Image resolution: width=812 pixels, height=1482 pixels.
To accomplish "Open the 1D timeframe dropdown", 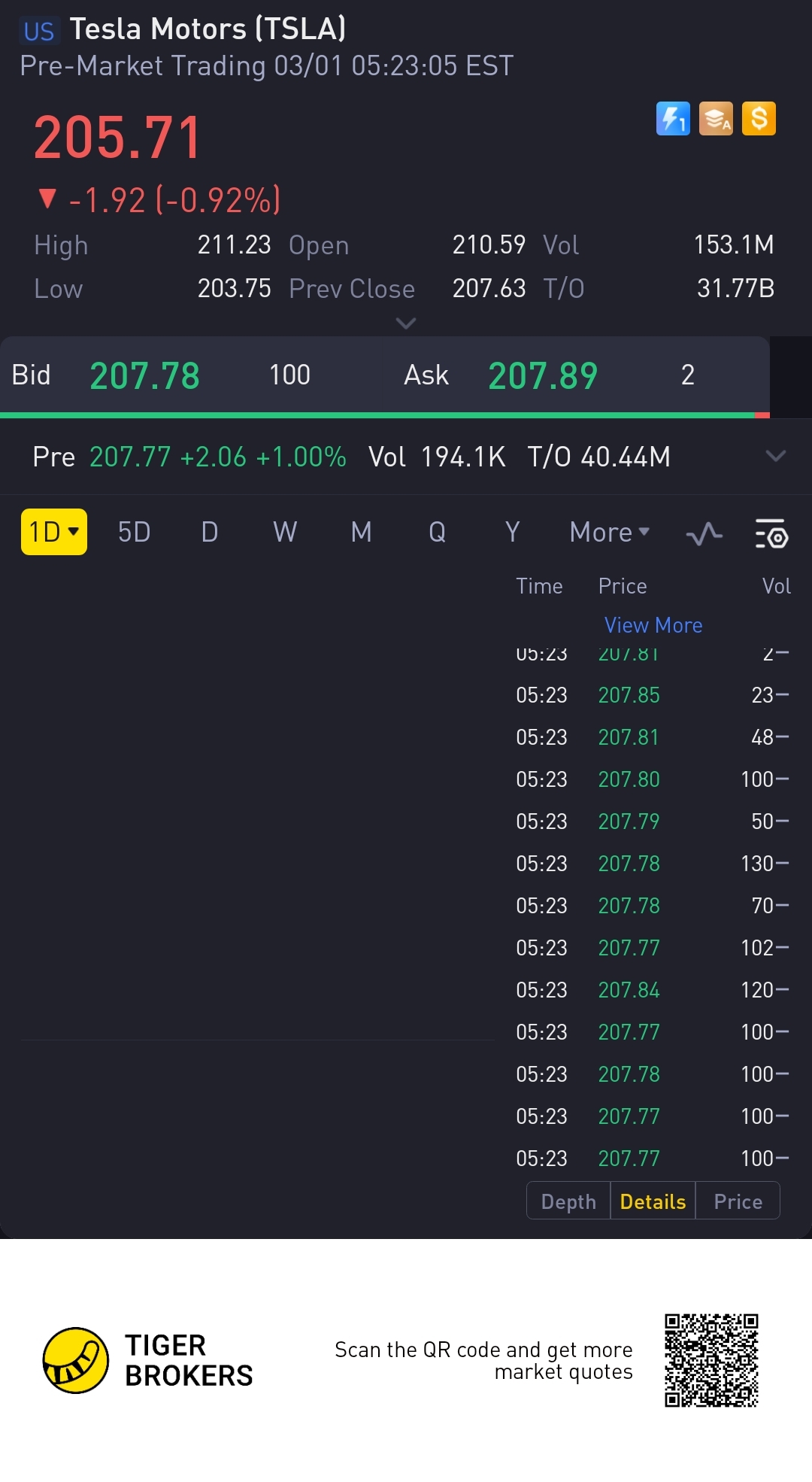I will coord(54,532).
